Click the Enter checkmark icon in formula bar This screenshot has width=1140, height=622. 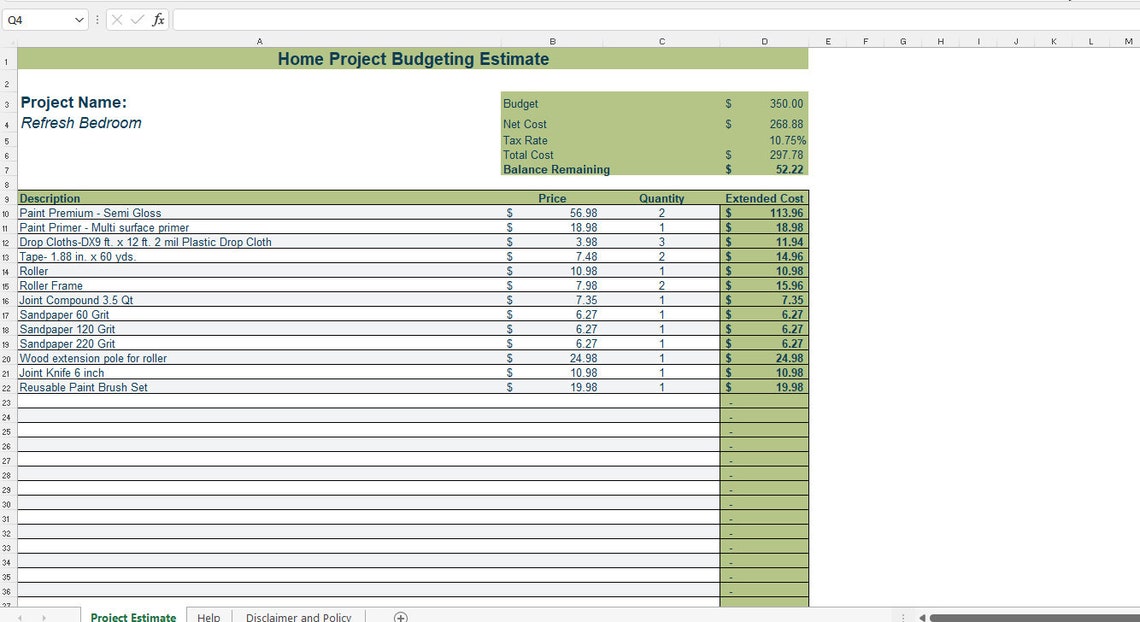pos(137,19)
